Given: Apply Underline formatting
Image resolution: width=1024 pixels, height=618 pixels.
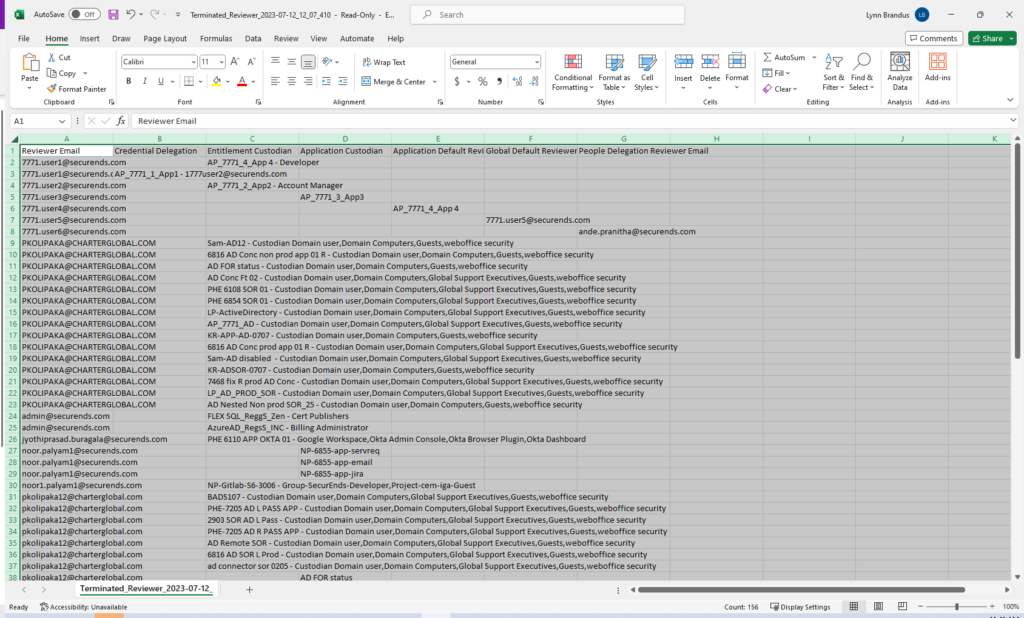Looking at the screenshot, I should click(161, 82).
